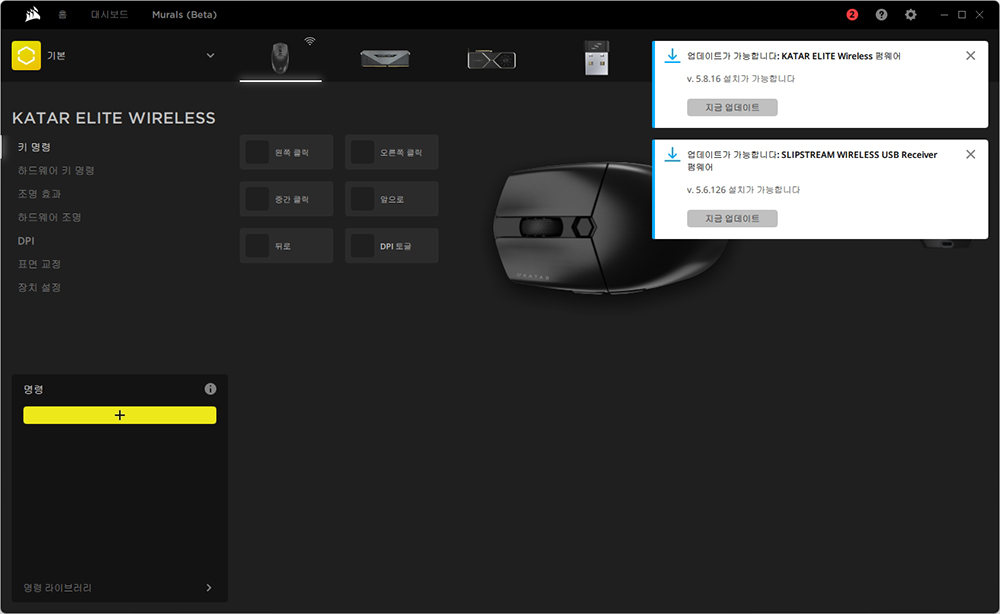
Task: Select the graphics card device icon
Action: pos(492,59)
